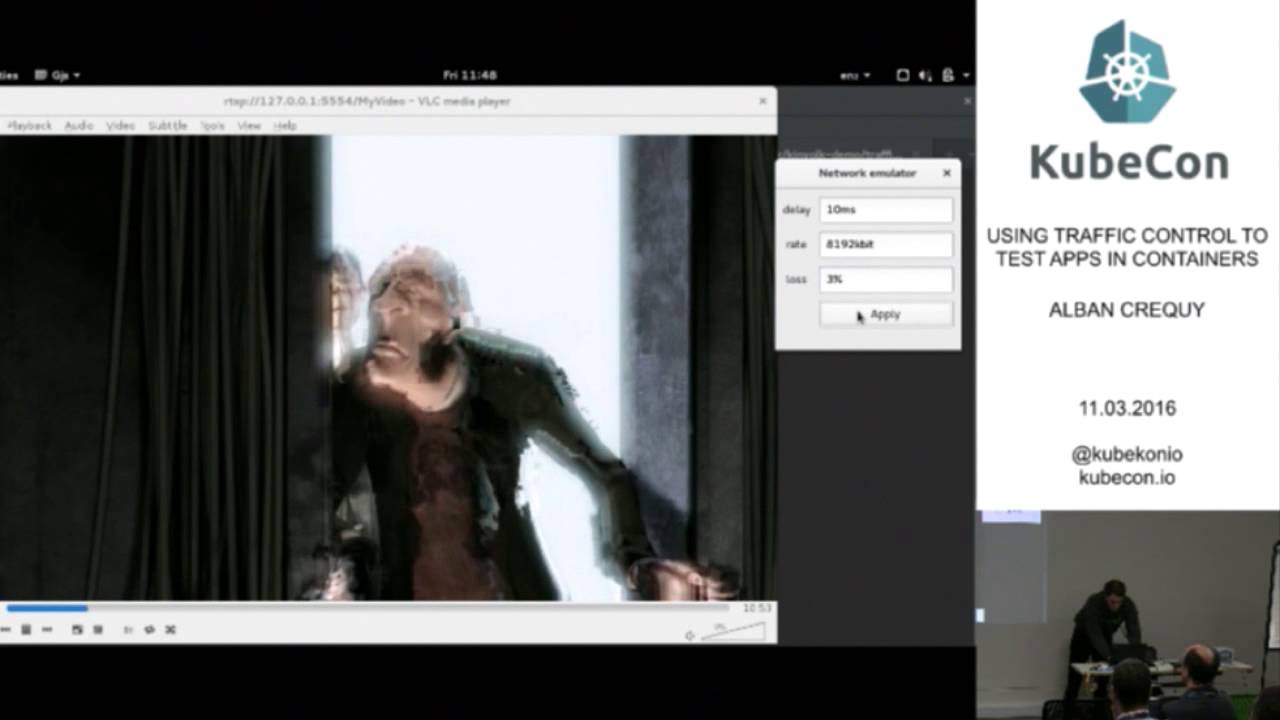Click the @kubekonio handle
Screen dimensions: 1280x720
click(x=1127, y=454)
